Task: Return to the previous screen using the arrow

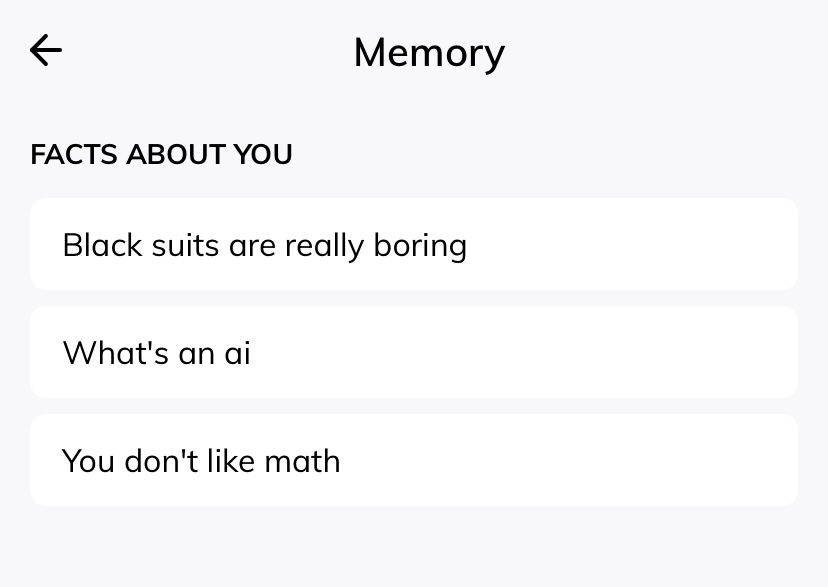Action: [46, 50]
